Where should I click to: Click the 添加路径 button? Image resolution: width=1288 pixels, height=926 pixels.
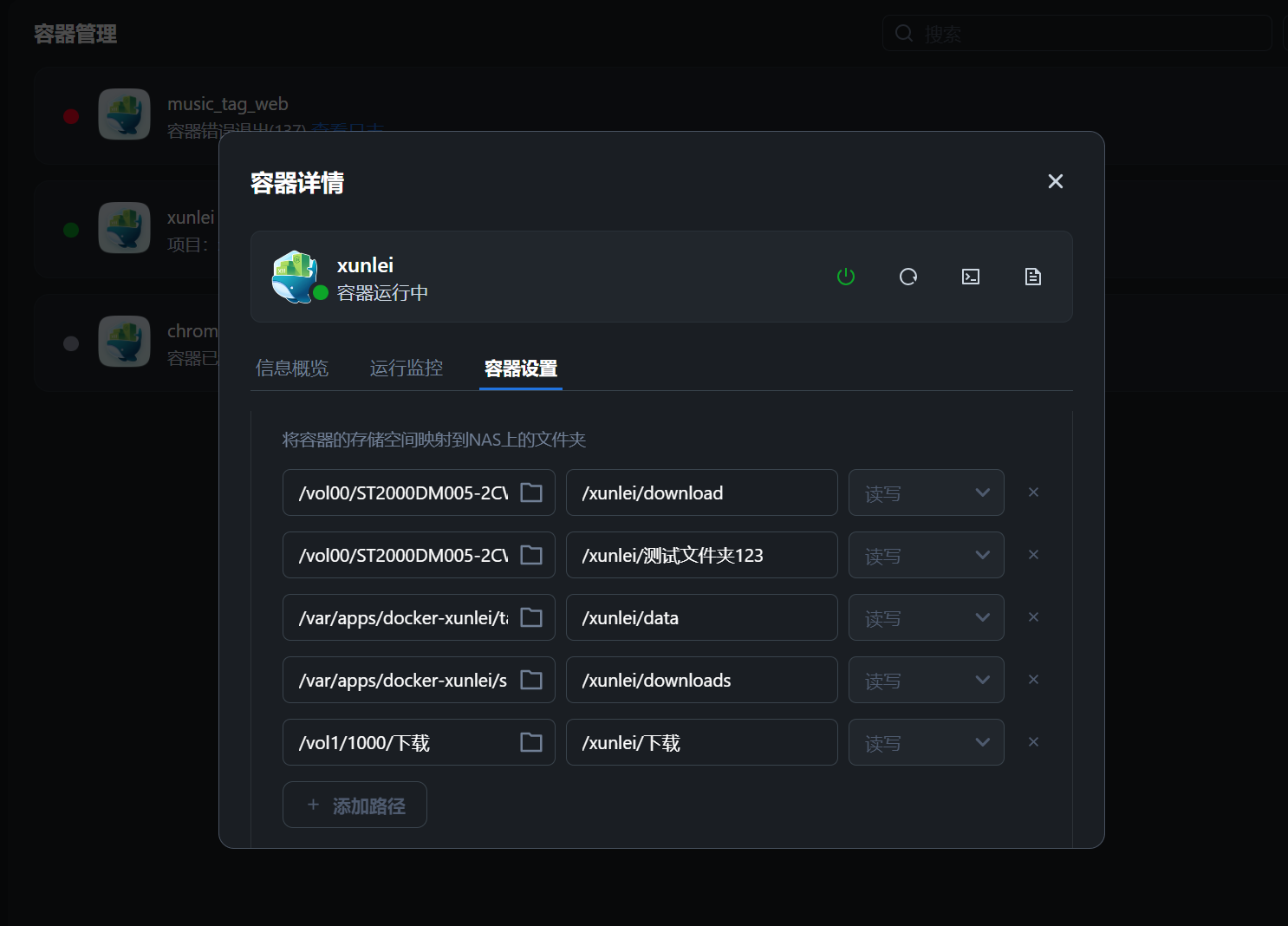(x=355, y=805)
